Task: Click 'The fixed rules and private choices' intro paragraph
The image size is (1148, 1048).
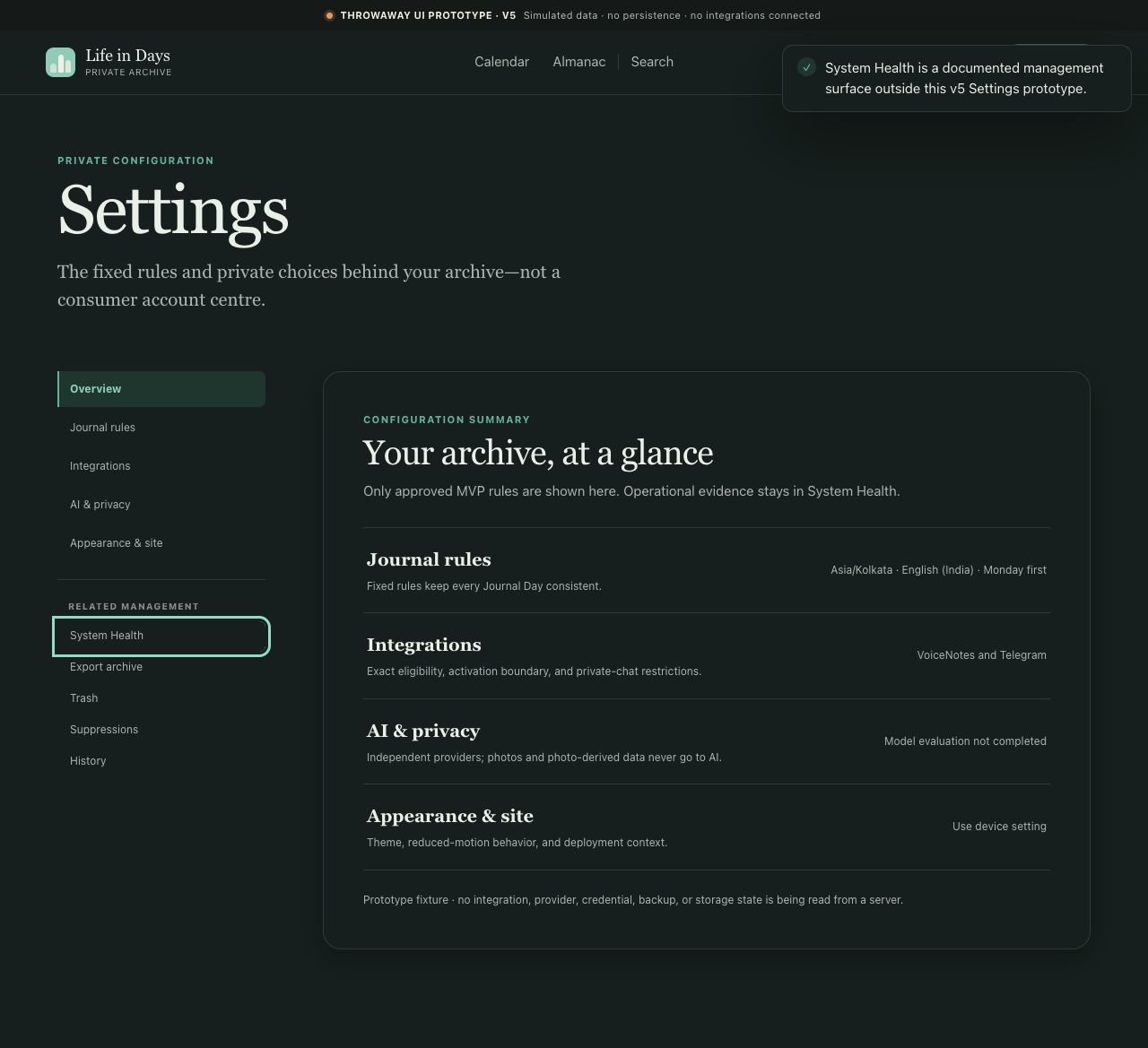Action: [x=309, y=286]
